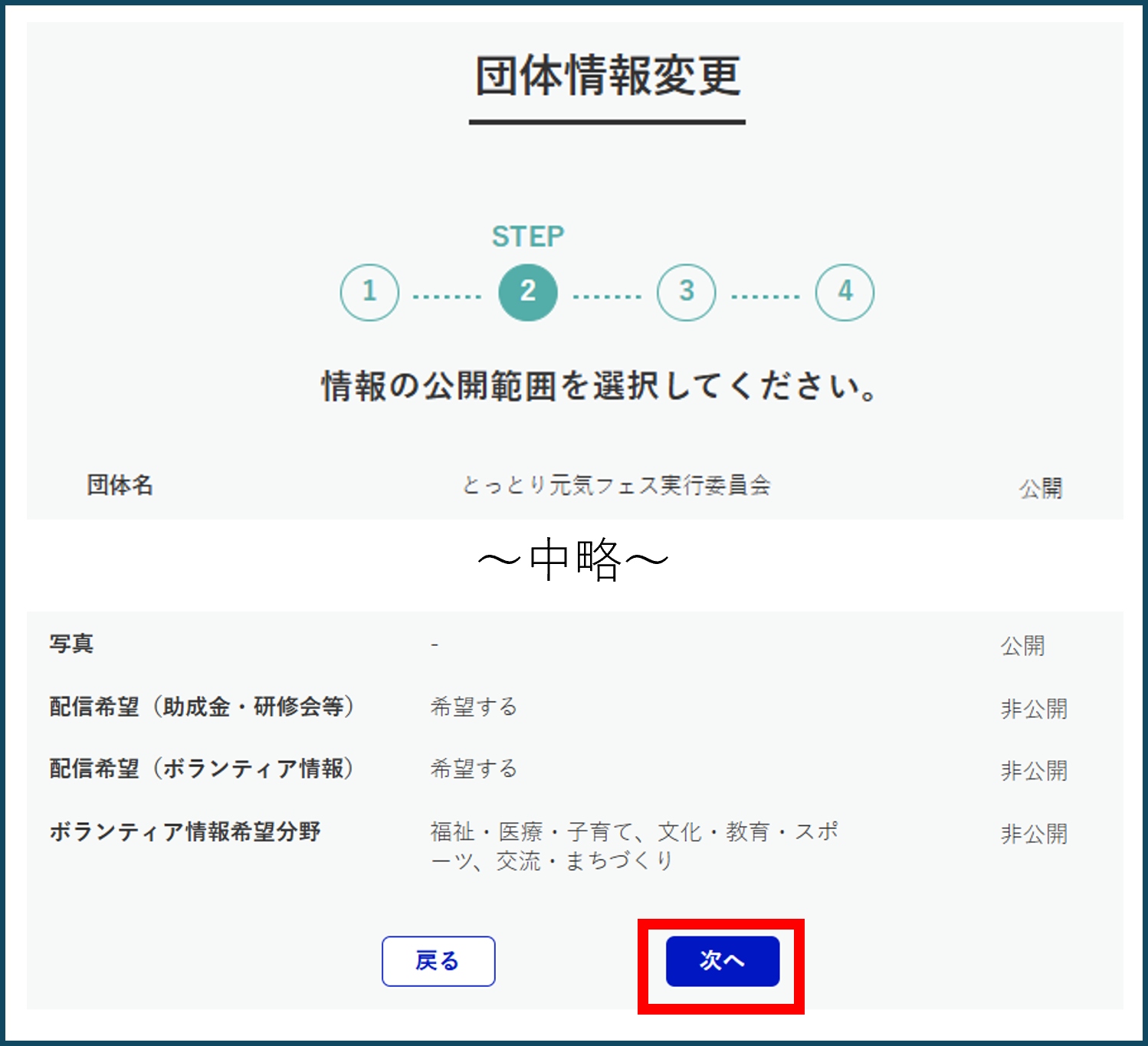Click the 戻る button to go back

tap(438, 961)
